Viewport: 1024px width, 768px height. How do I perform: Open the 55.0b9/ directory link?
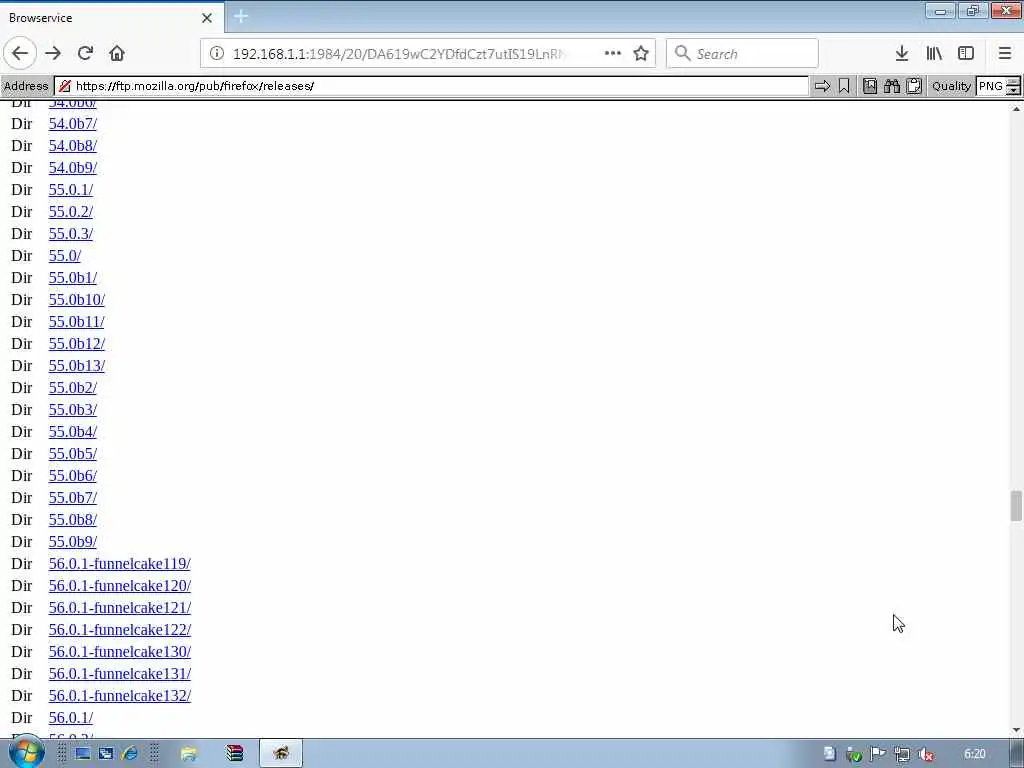[x=72, y=541]
